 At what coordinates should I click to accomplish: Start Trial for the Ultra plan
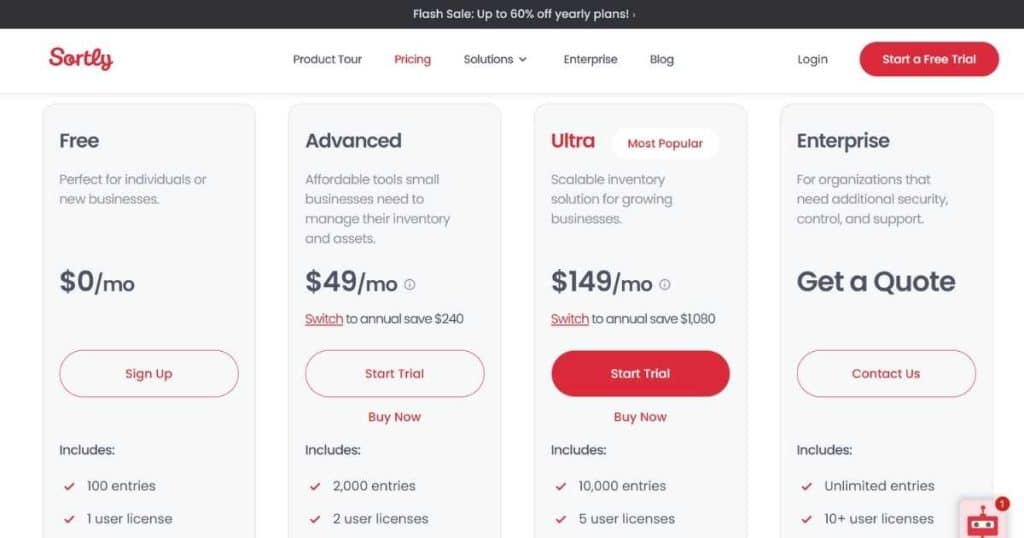[x=640, y=373]
